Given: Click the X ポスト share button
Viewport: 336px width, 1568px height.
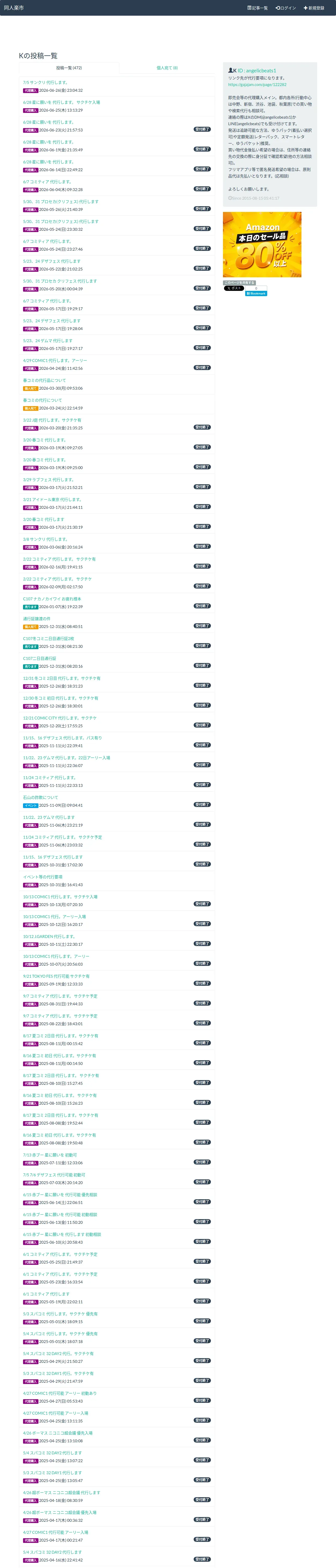Looking at the screenshot, I should click(x=234, y=289).
